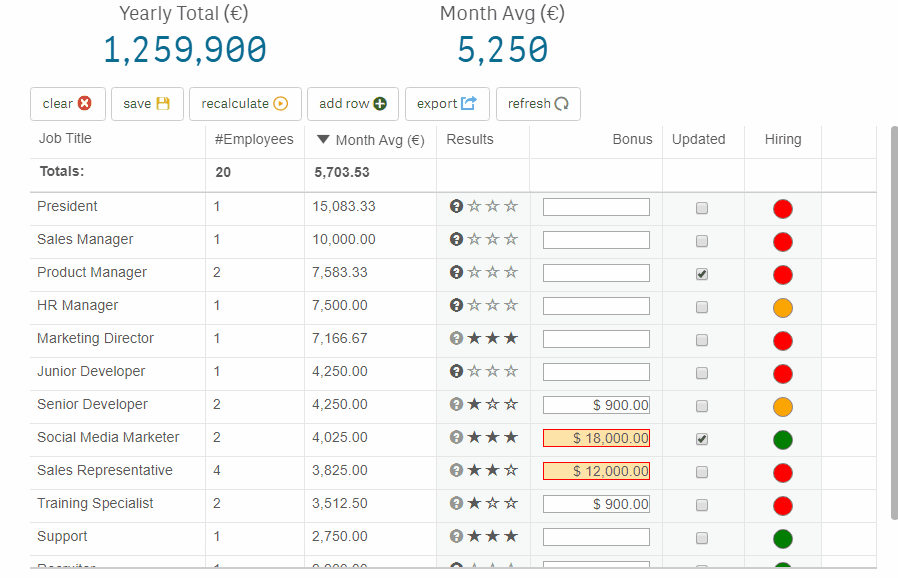This screenshot has height=578, width=898.
Task: Refresh the table
Action: [538, 104]
